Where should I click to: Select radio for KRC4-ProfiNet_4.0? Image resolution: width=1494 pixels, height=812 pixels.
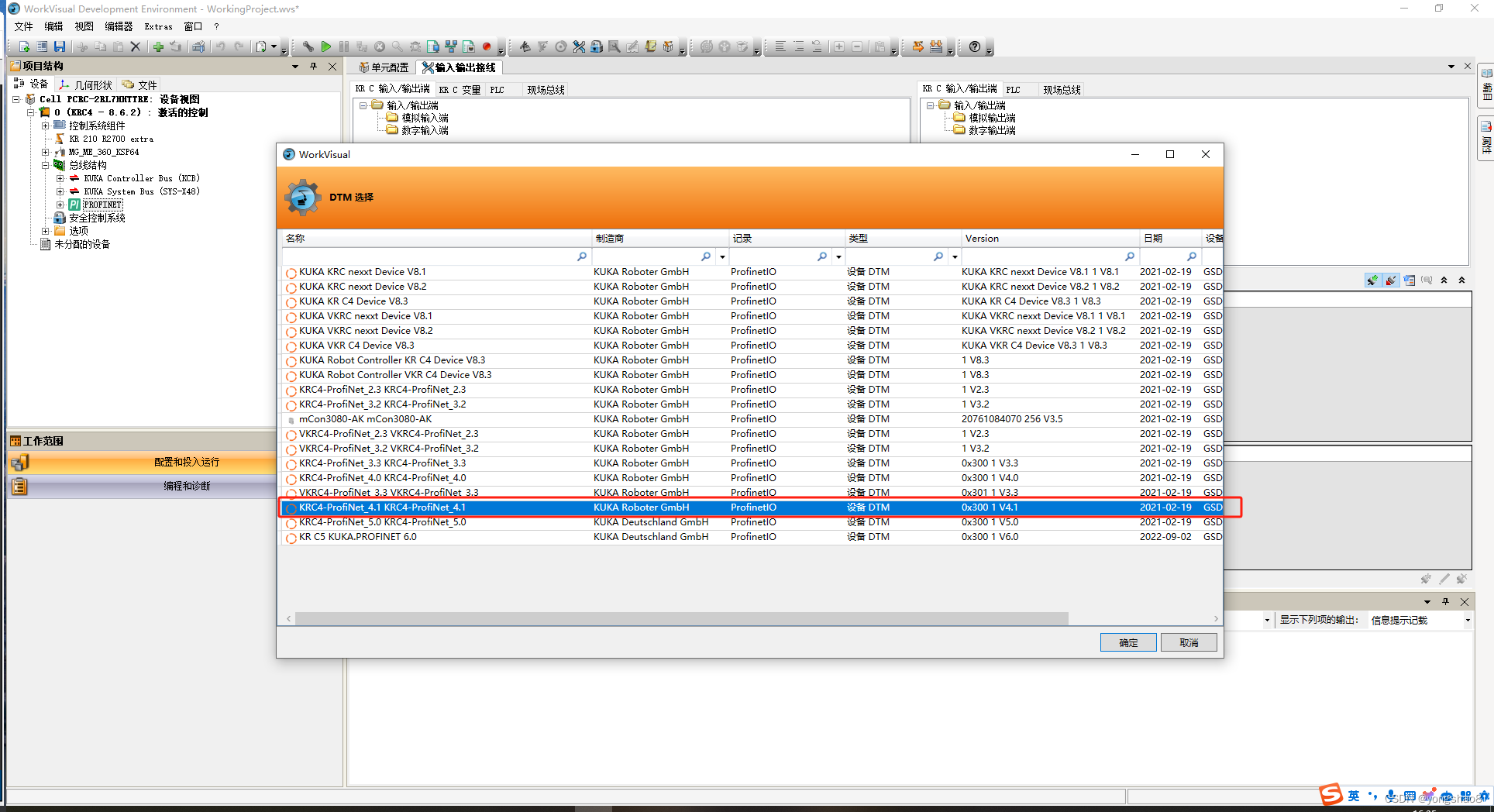pyautogui.click(x=291, y=479)
